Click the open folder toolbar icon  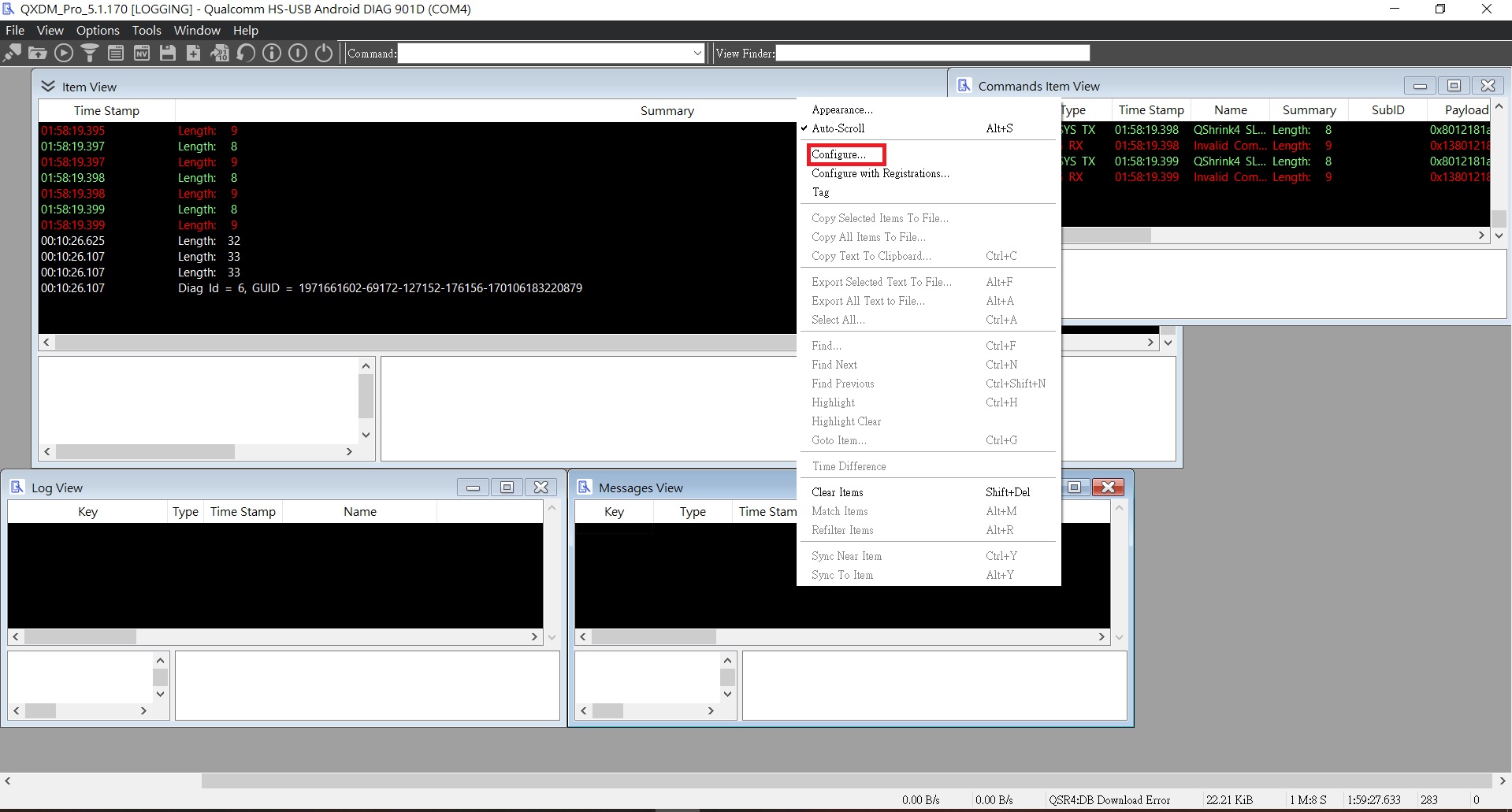pos(38,54)
